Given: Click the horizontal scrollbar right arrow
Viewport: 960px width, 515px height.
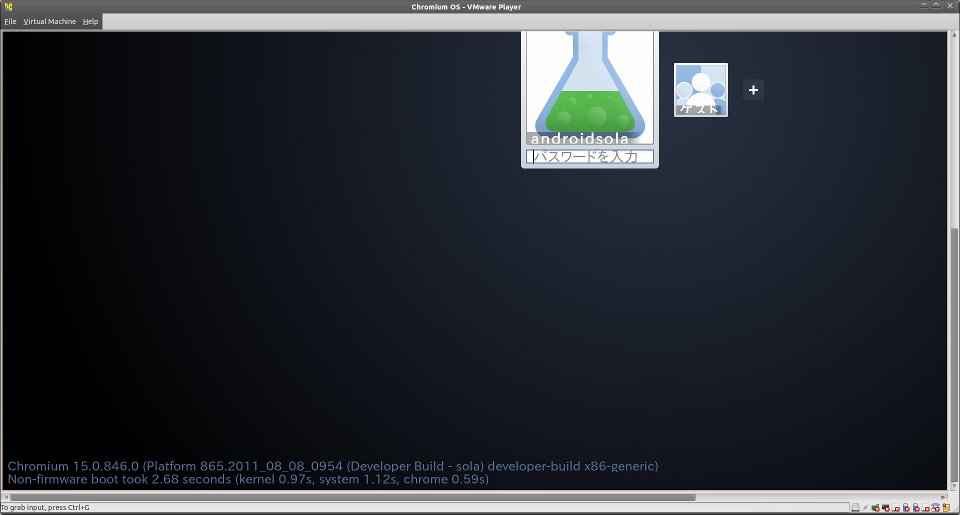Looking at the screenshot, I should tap(943, 497).
